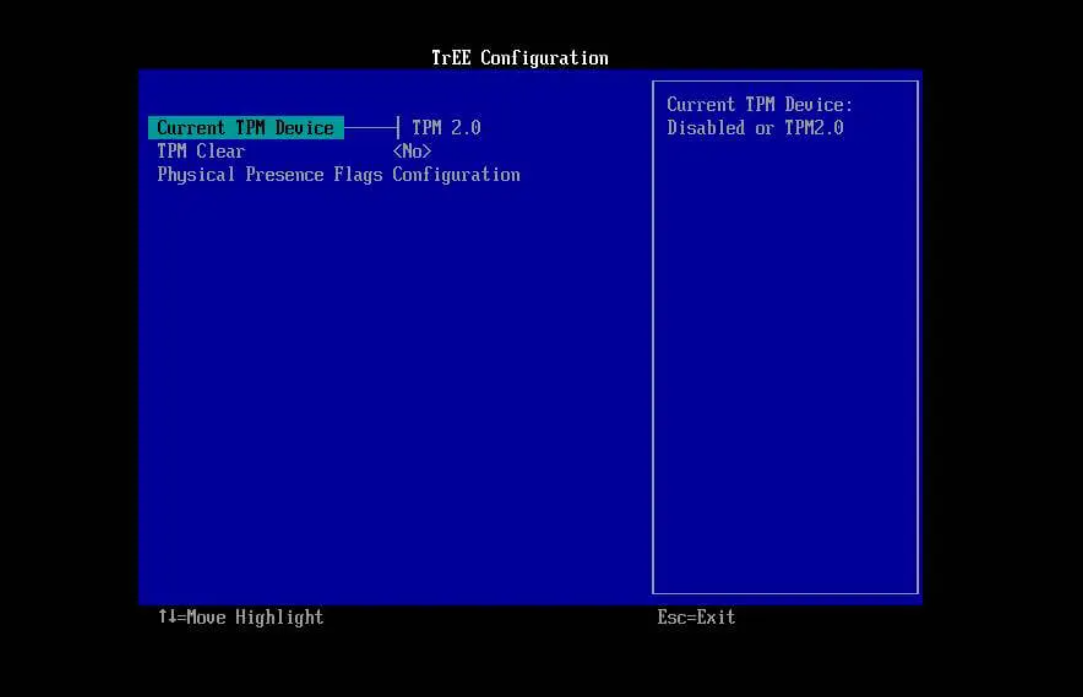Click the Move Highlight key hint
This screenshot has width=1083, height=697.
[x=240, y=617]
